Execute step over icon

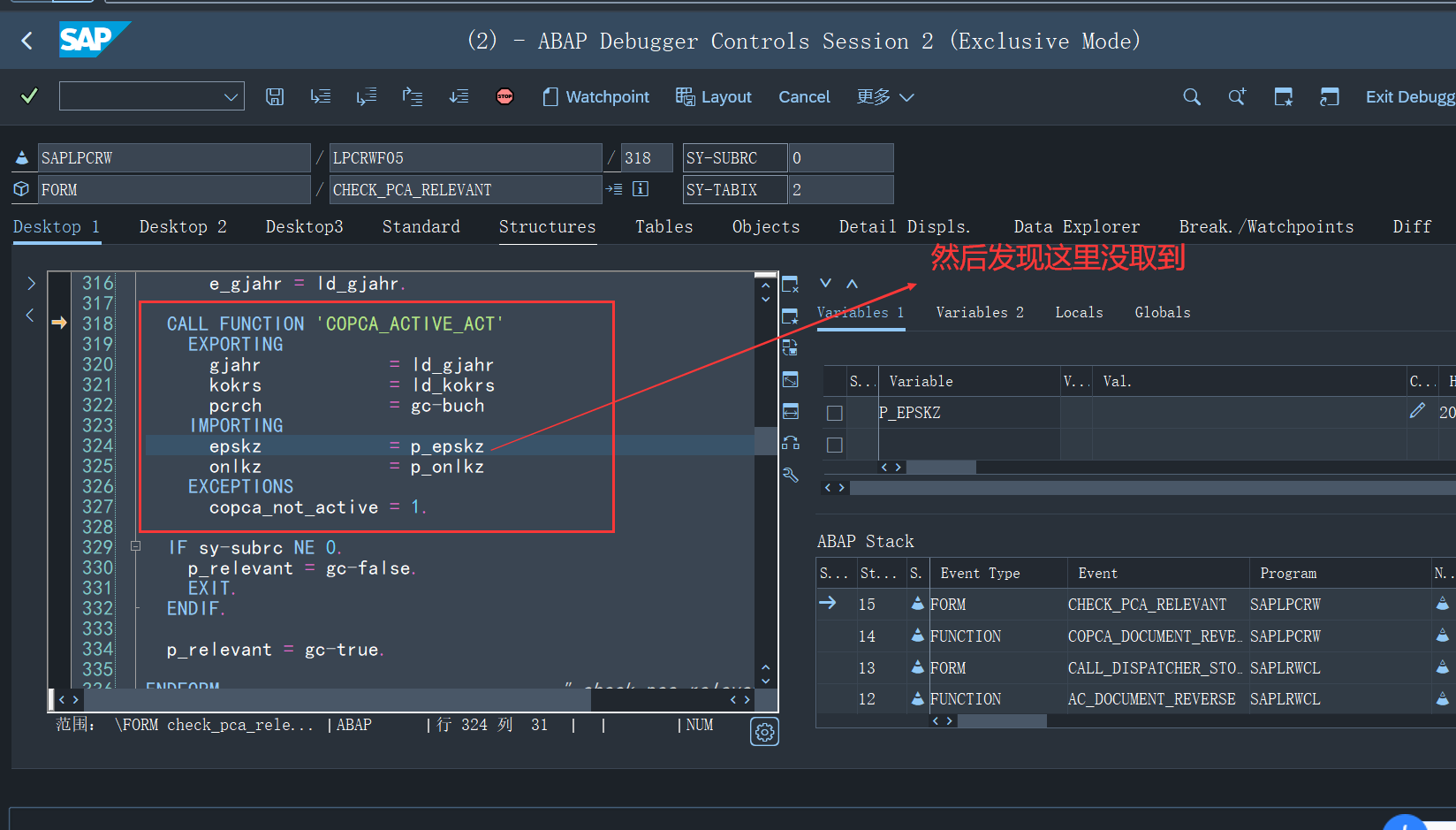(x=367, y=96)
